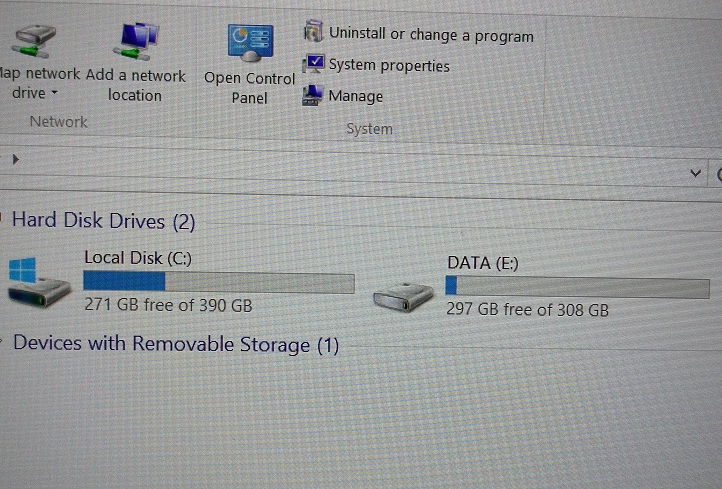Image resolution: width=722 pixels, height=489 pixels.
Task: Click the Add a network location icon
Action: pyautogui.click(x=136, y=41)
